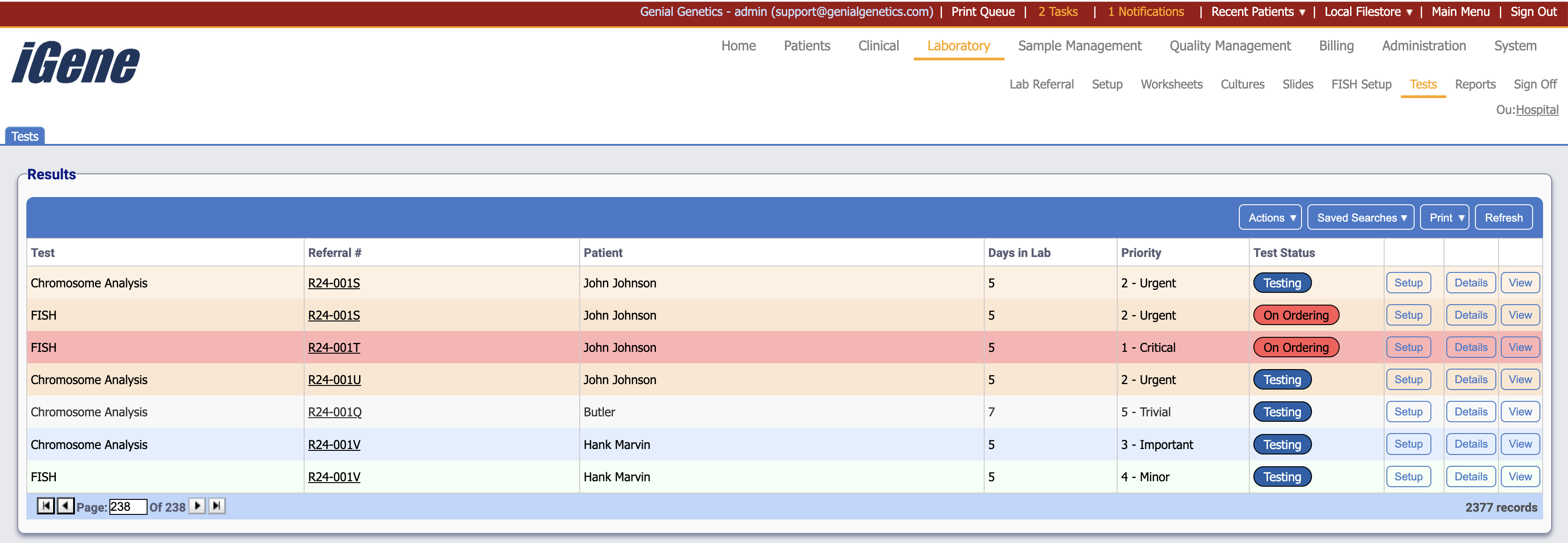The height and width of the screenshot is (543, 1568).
Task: Click the iGene logo
Action: coord(76,63)
